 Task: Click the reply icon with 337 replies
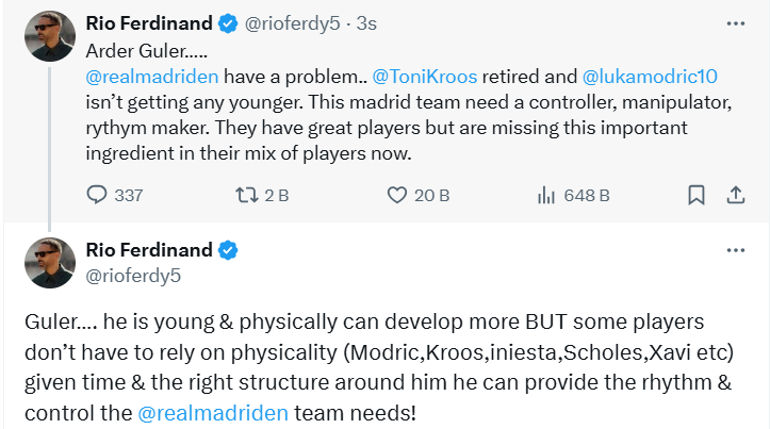point(97,195)
